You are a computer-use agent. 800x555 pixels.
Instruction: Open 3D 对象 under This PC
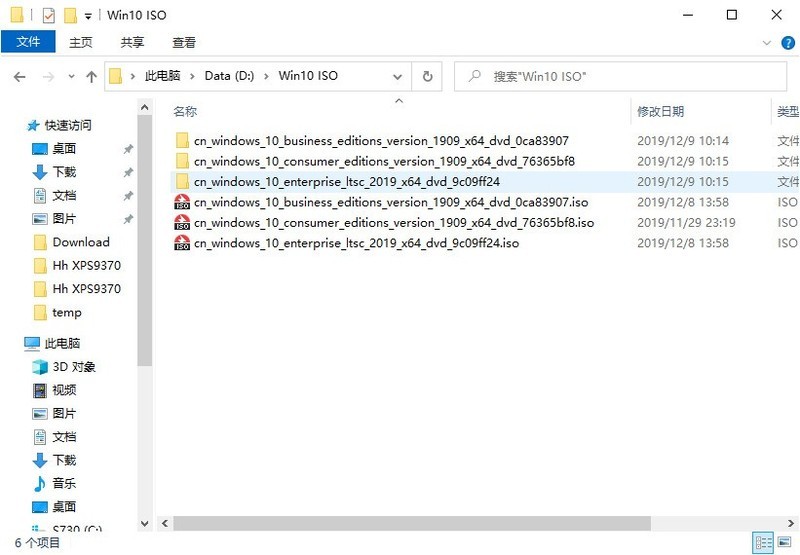(x=74, y=367)
